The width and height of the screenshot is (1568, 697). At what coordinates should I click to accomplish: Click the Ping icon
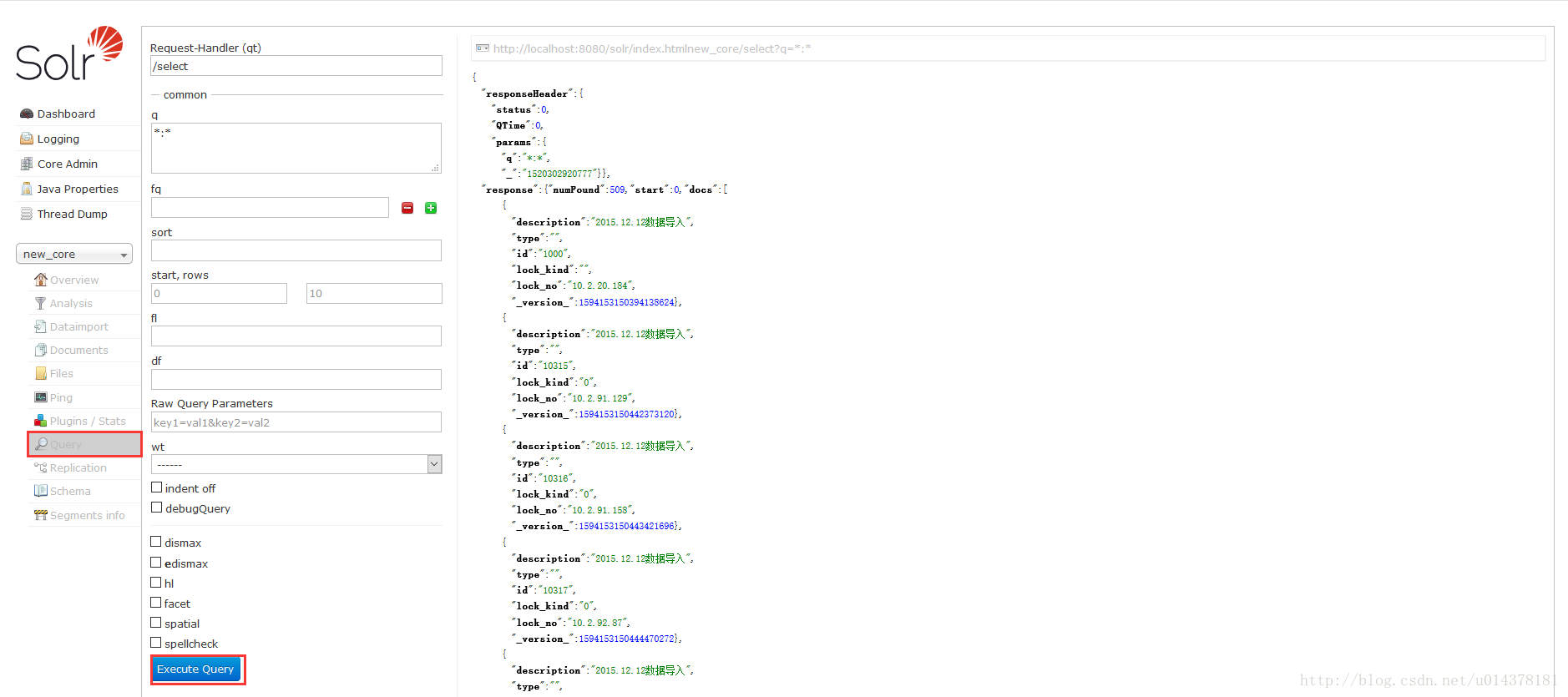pyautogui.click(x=40, y=397)
